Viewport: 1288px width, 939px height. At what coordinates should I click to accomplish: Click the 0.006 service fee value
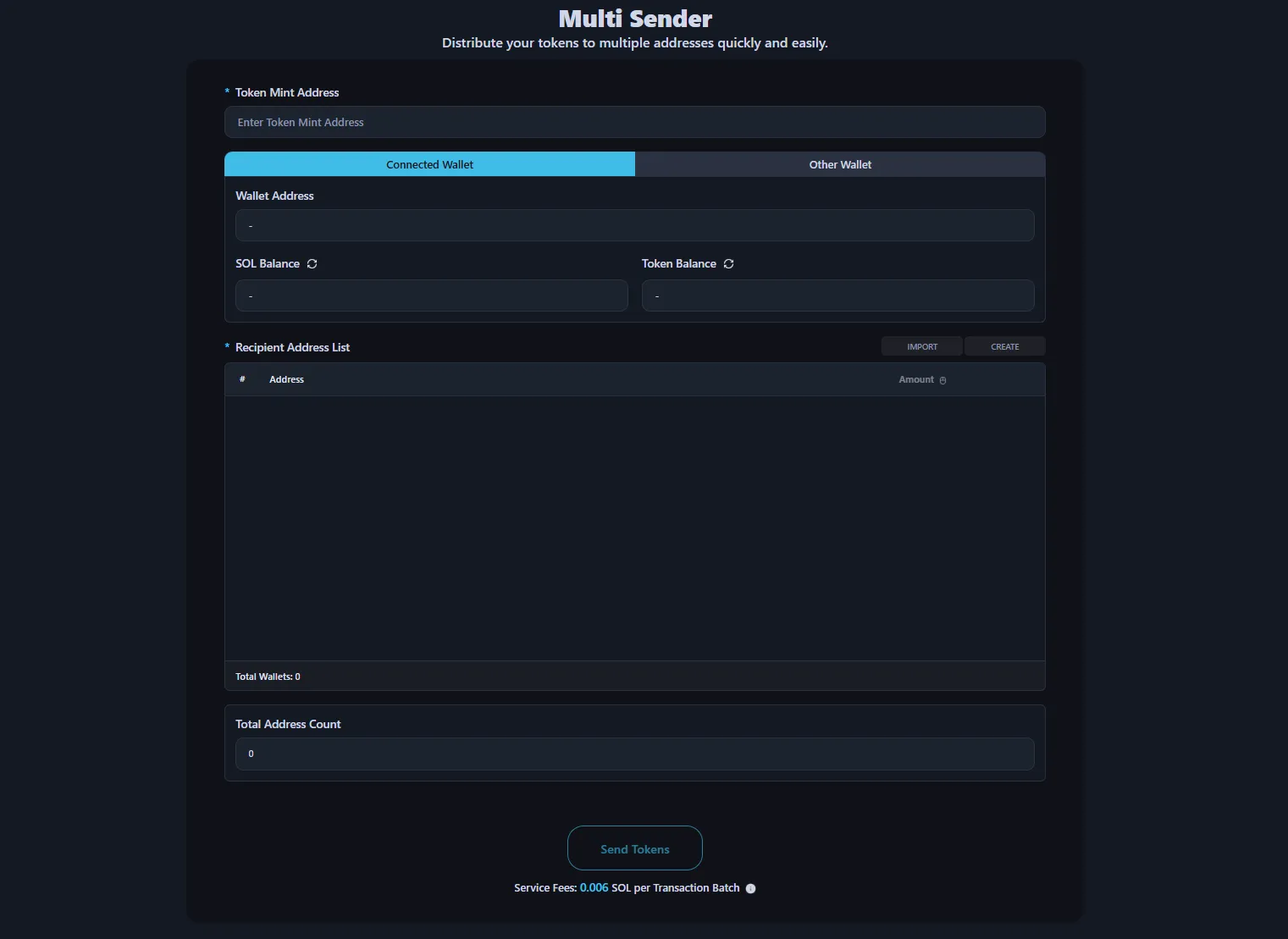594,887
